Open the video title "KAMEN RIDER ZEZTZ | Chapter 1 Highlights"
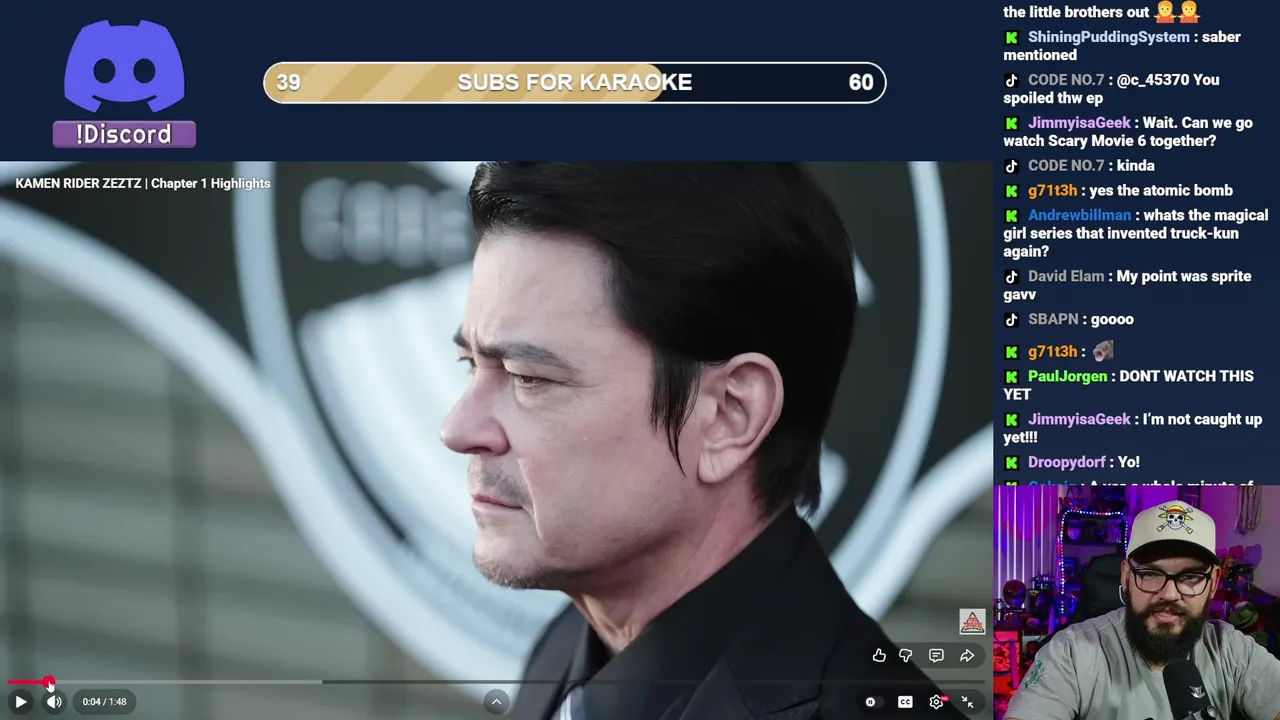This screenshot has width=1280, height=720. 143,183
